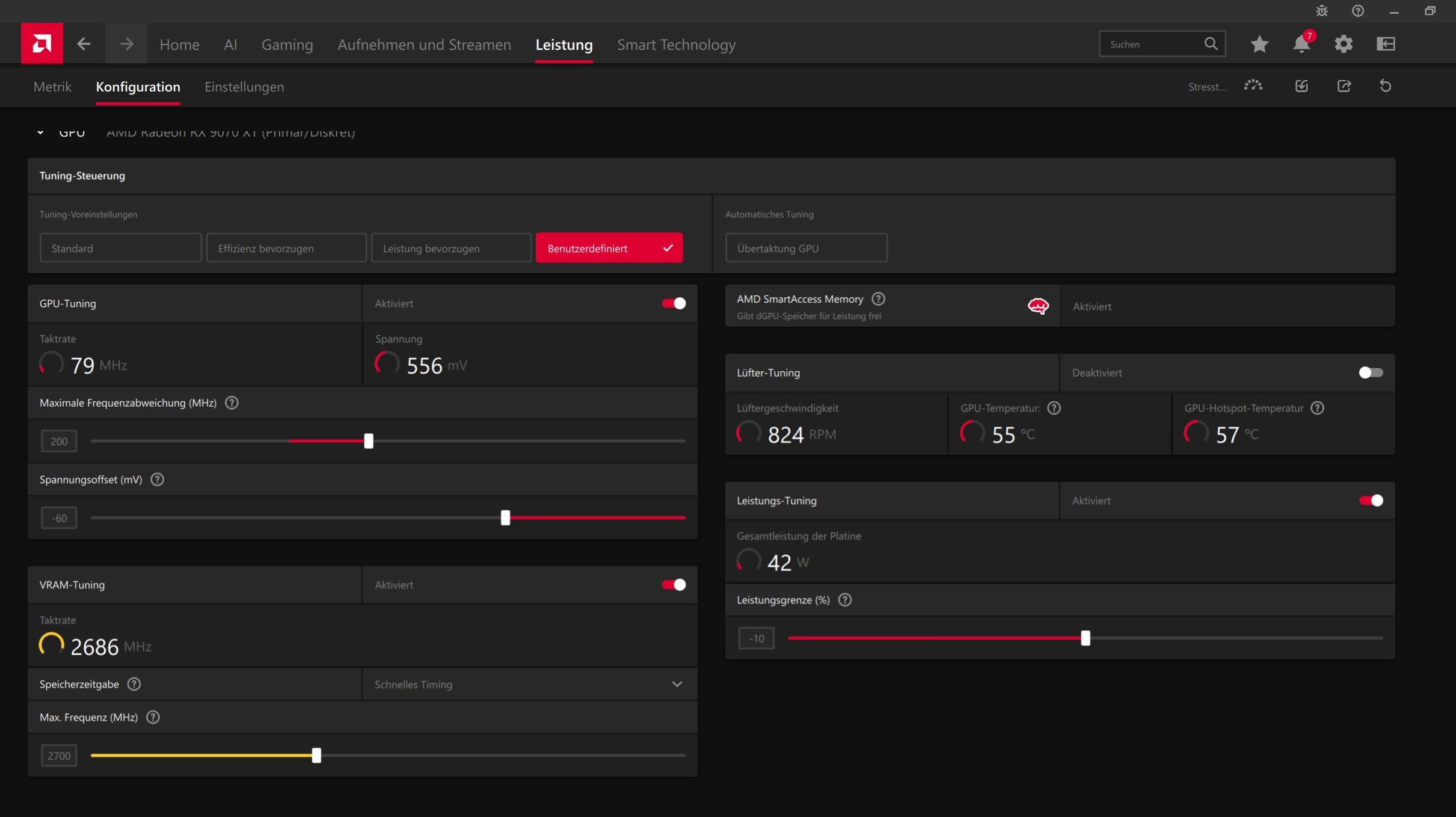The image size is (1456, 817).
Task: Disable the GPU-Tuning toggle
Action: point(674,303)
